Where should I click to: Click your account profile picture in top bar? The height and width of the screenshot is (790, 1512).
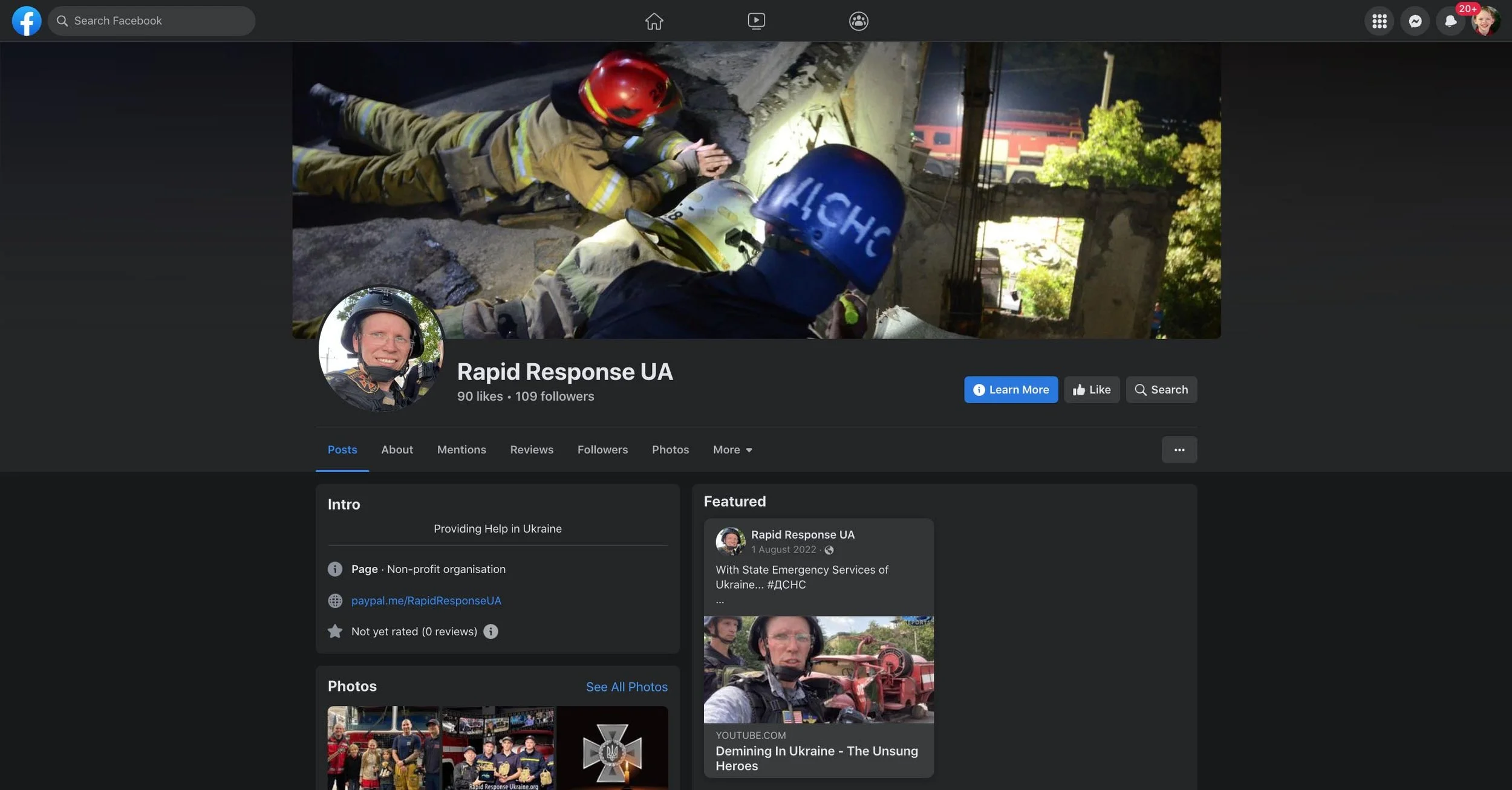[1488, 21]
